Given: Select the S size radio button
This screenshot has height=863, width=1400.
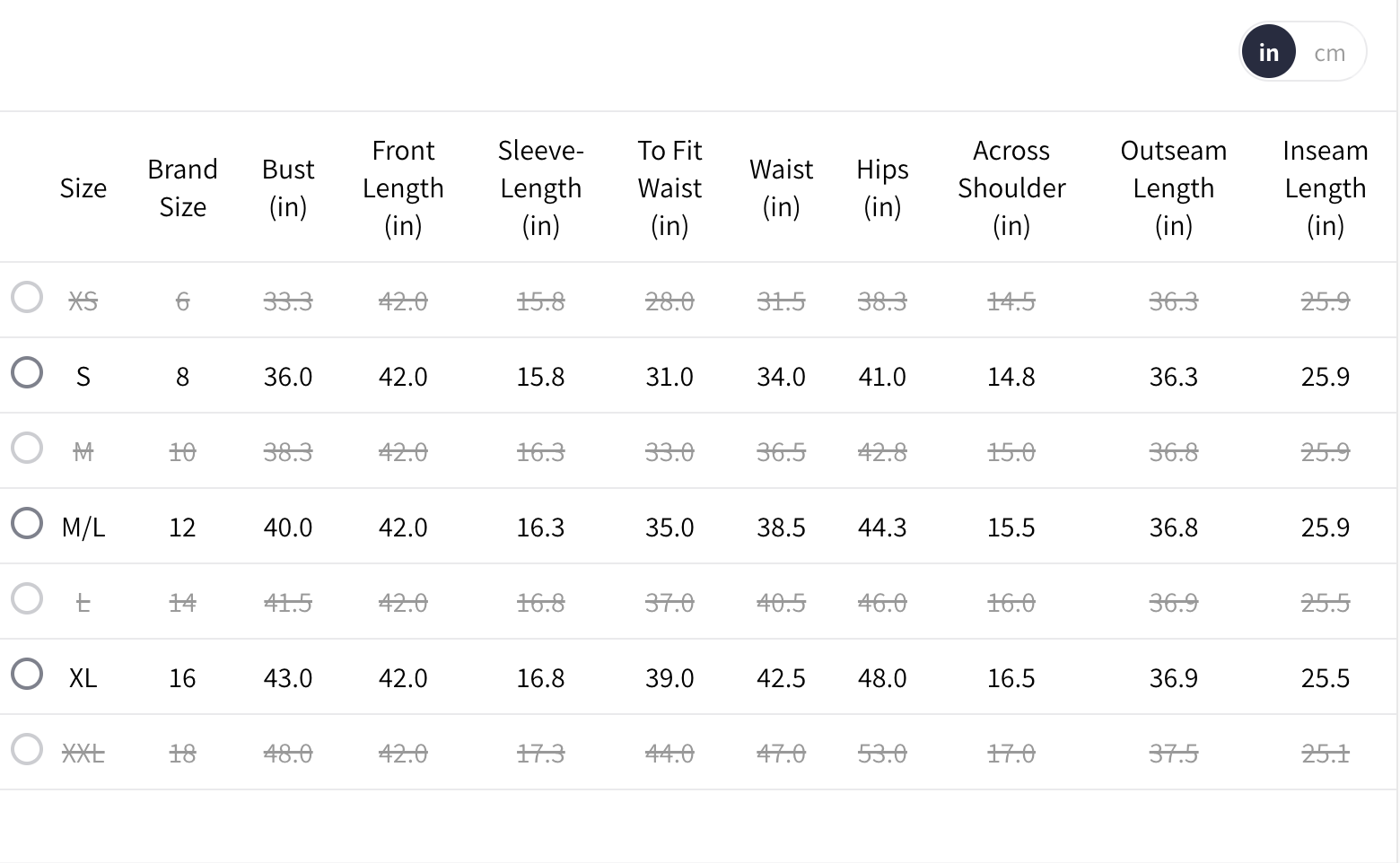Looking at the screenshot, I should (x=27, y=372).
